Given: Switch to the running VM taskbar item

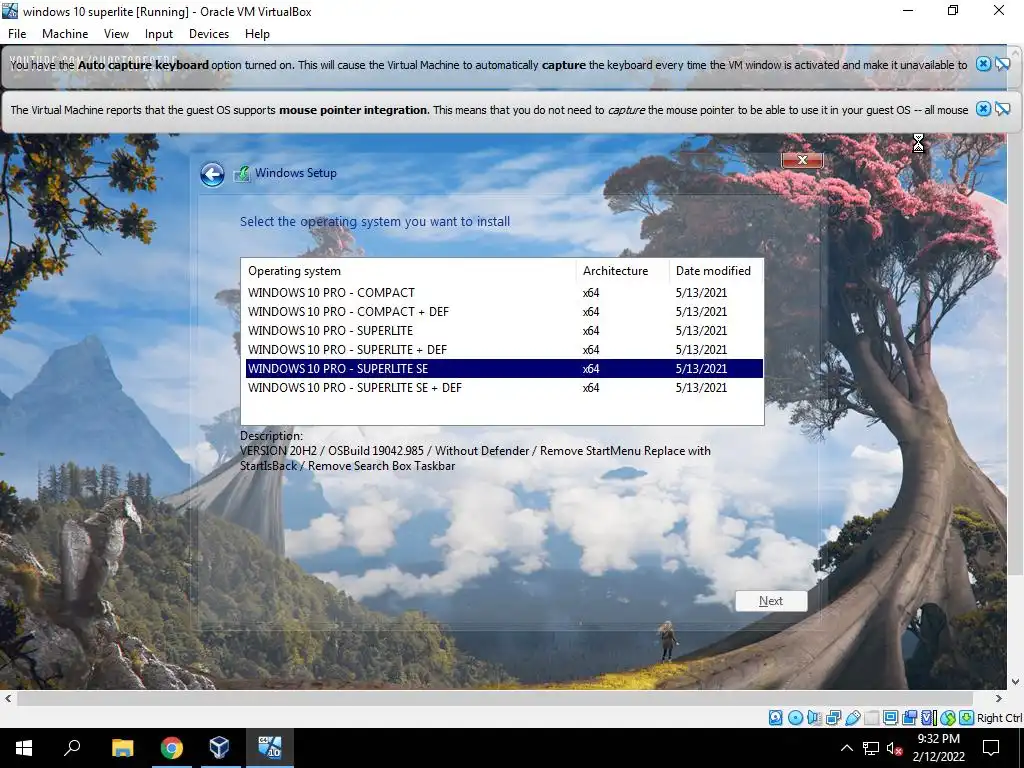Looking at the screenshot, I should (x=269, y=748).
